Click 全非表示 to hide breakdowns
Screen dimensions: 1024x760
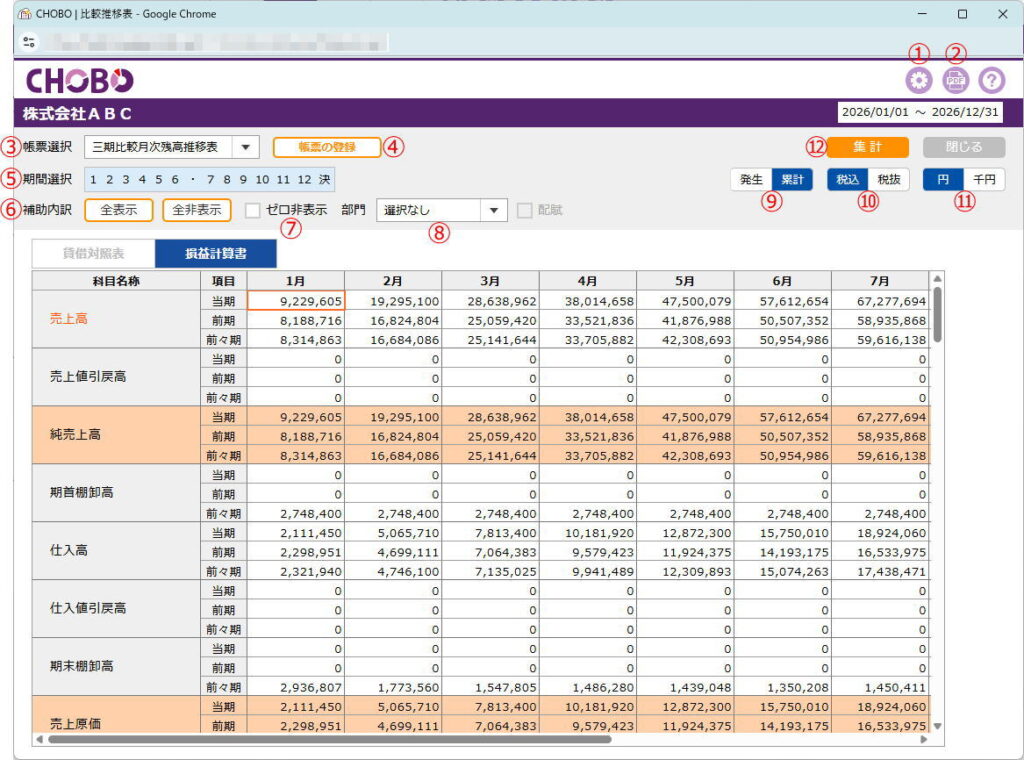pyautogui.click(x=196, y=210)
